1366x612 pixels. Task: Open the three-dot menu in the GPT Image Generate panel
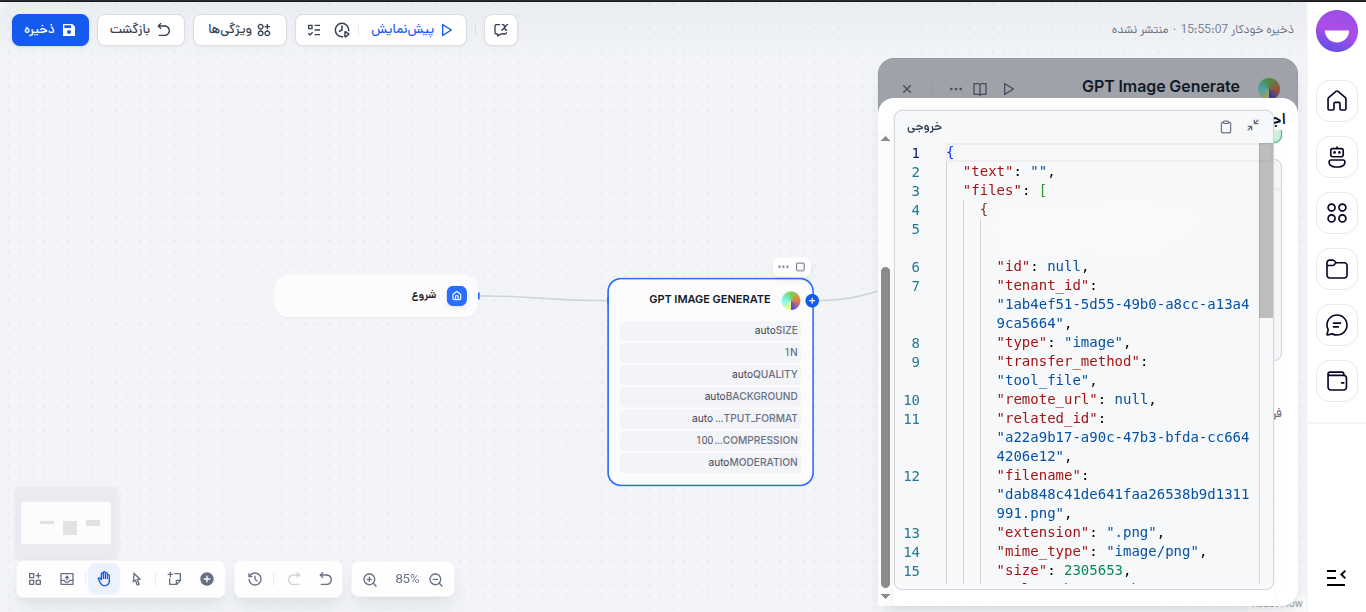pos(955,88)
